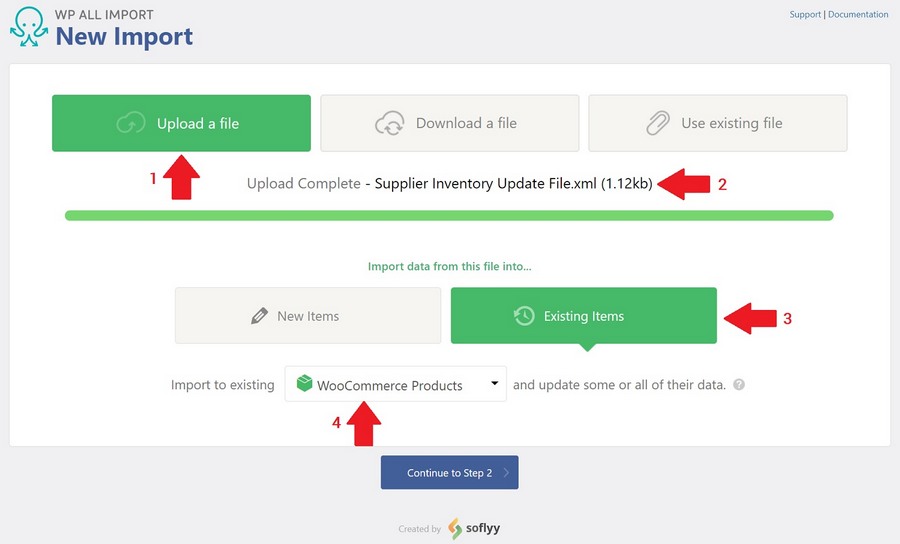Image resolution: width=900 pixels, height=544 pixels.
Task: Open the Documentation link
Action: (x=858, y=14)
